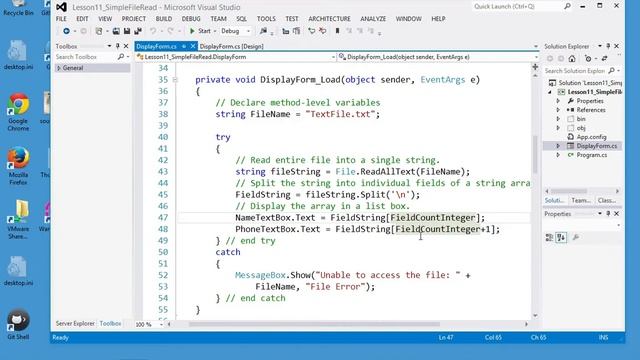The height and width of the screenshot is (360, 640).
Task: Click Sync with Active Document icon
Action: pyautogui.click(x=604, y=59)
